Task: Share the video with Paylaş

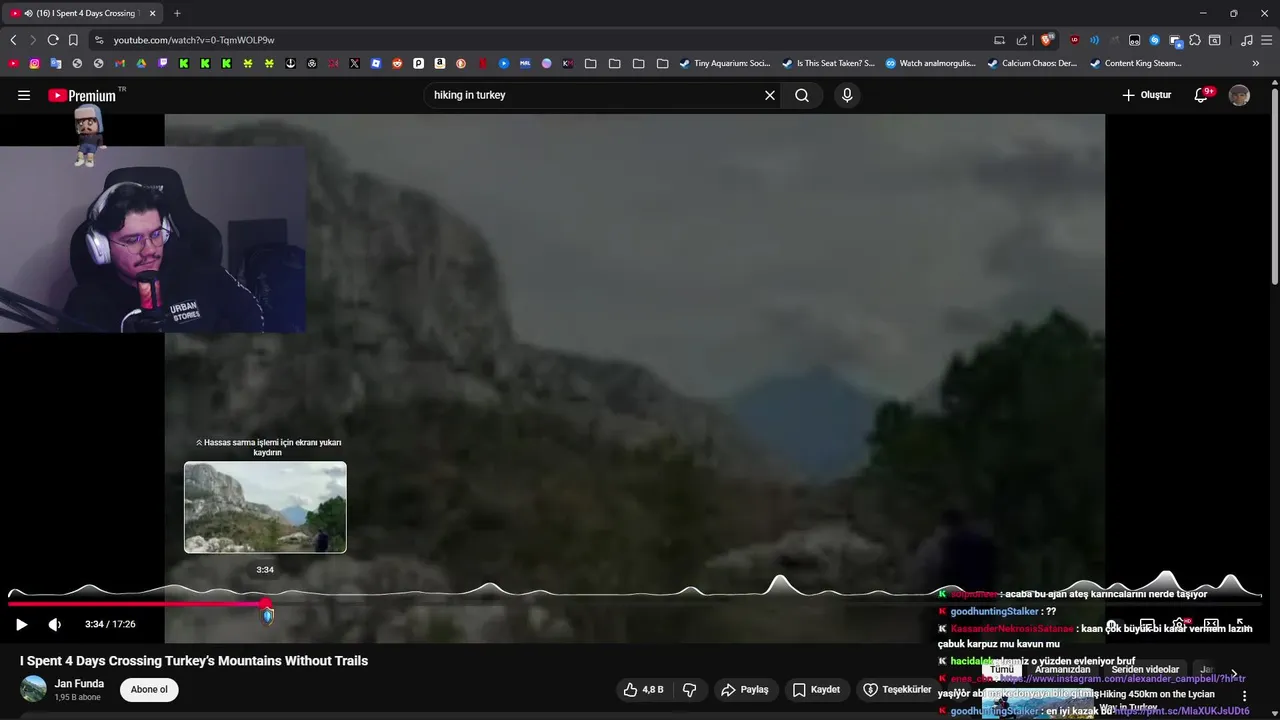Action: (745, 690)
